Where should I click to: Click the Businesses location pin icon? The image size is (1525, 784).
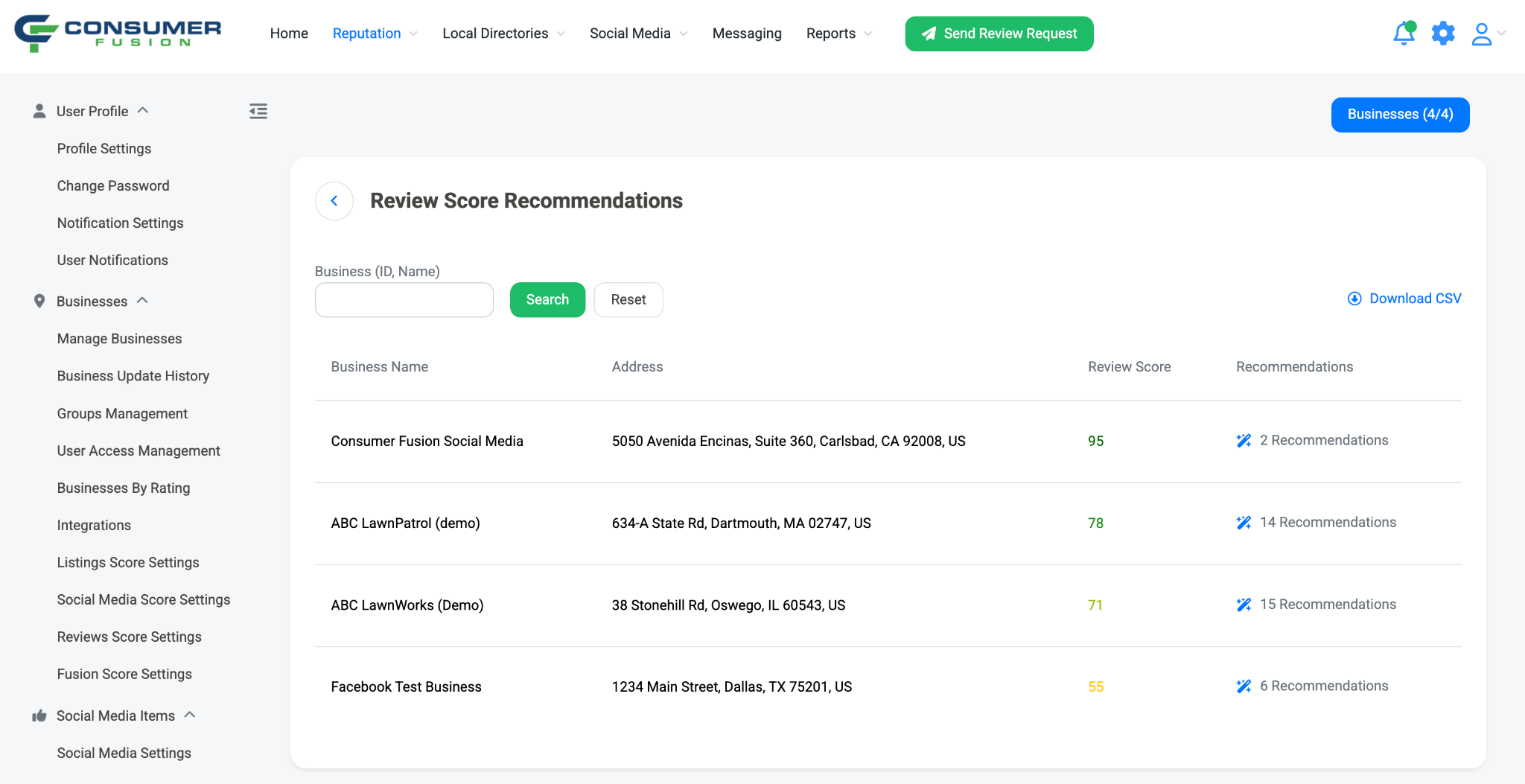[x=39, y=301]
